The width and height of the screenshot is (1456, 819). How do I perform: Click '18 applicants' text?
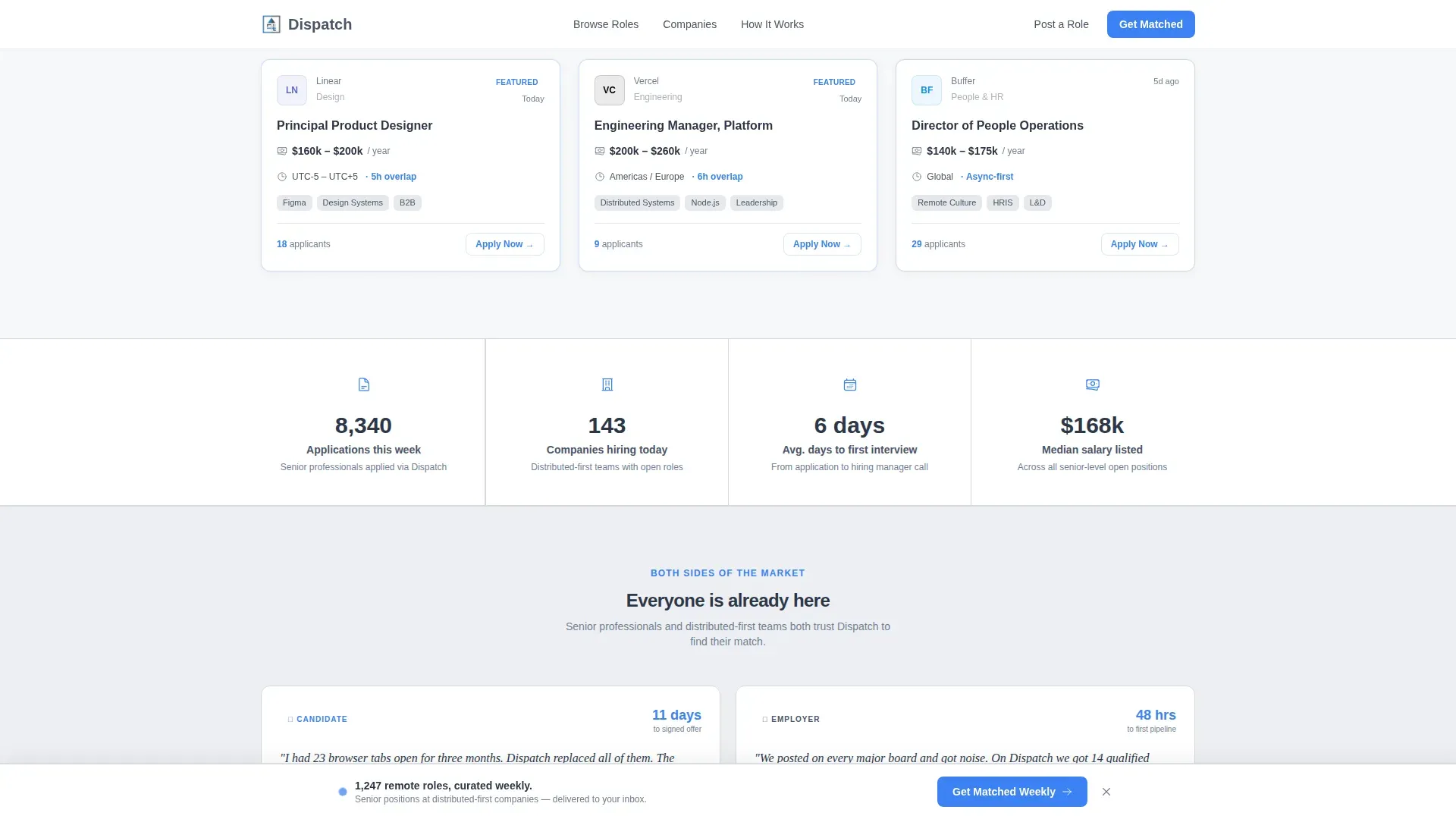(x=303, y=244)
